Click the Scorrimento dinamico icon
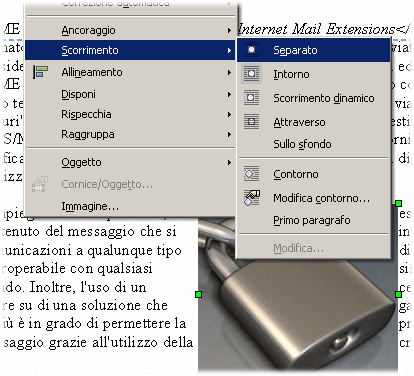This screenshot has width=414, height=376. 252,98
